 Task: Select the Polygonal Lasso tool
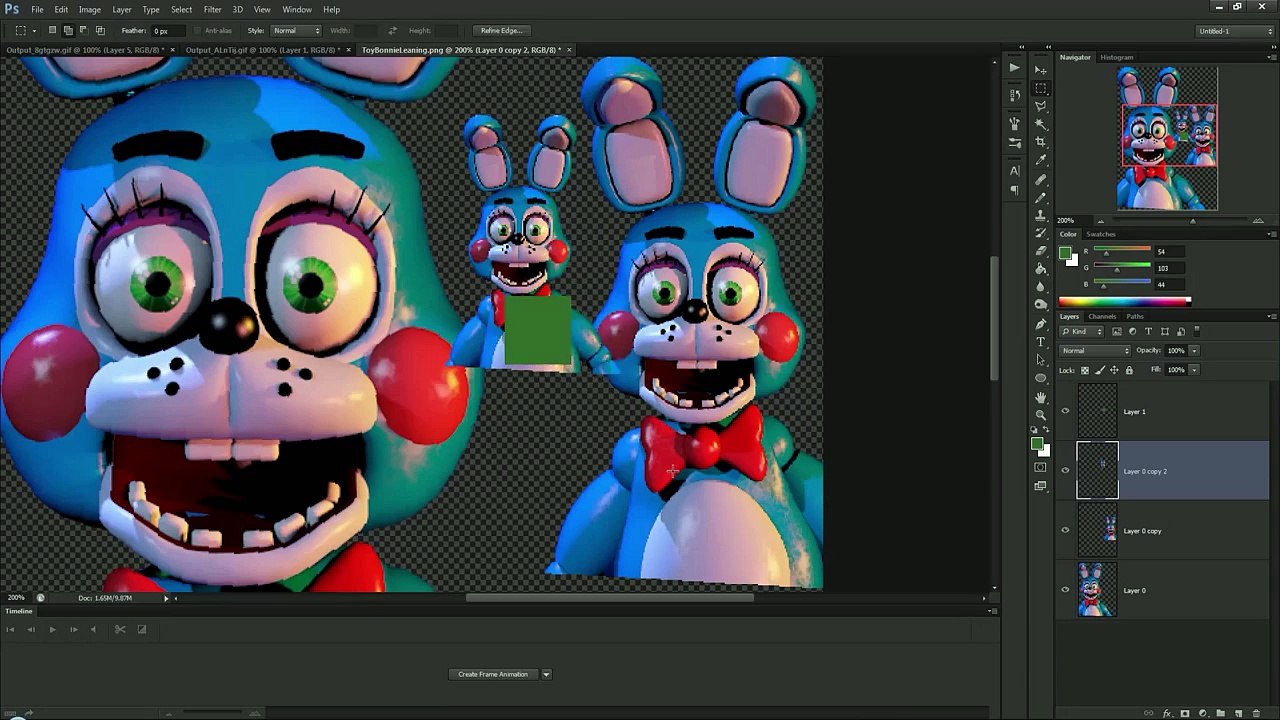(1041, 106)
